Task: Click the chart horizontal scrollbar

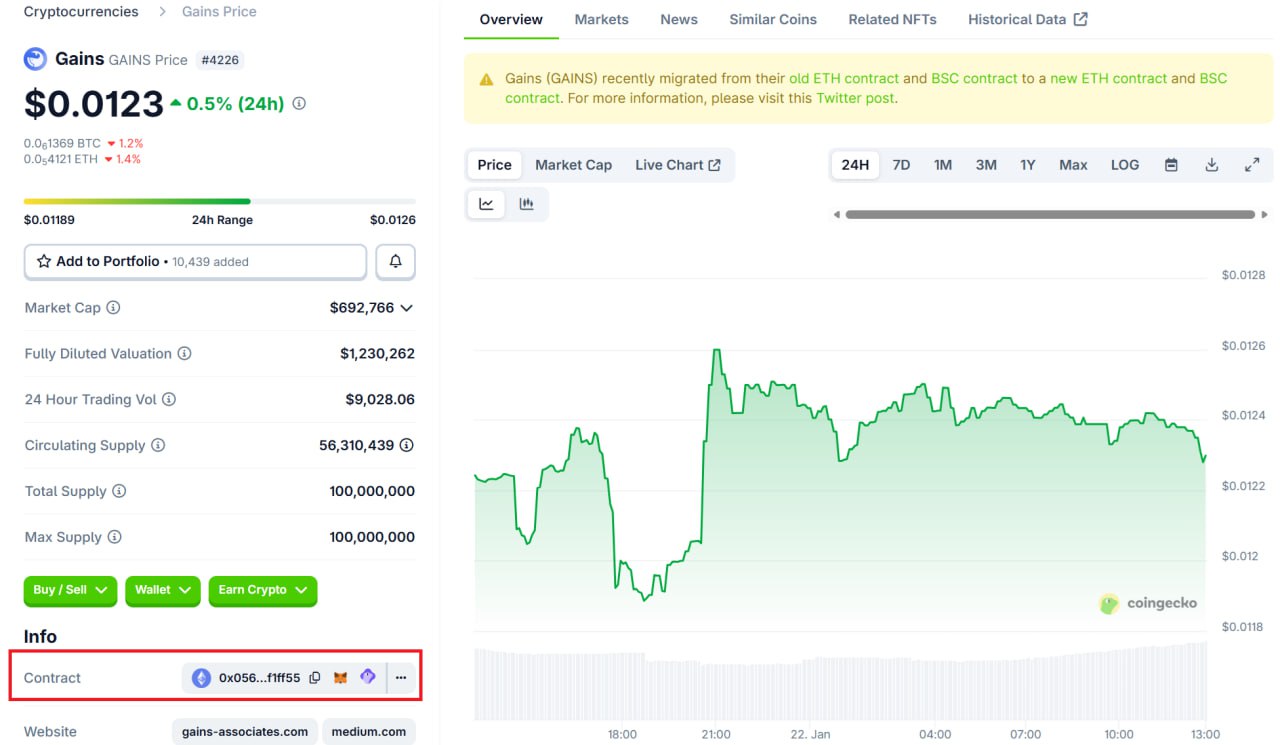Action: click(x=1049, y=214)
